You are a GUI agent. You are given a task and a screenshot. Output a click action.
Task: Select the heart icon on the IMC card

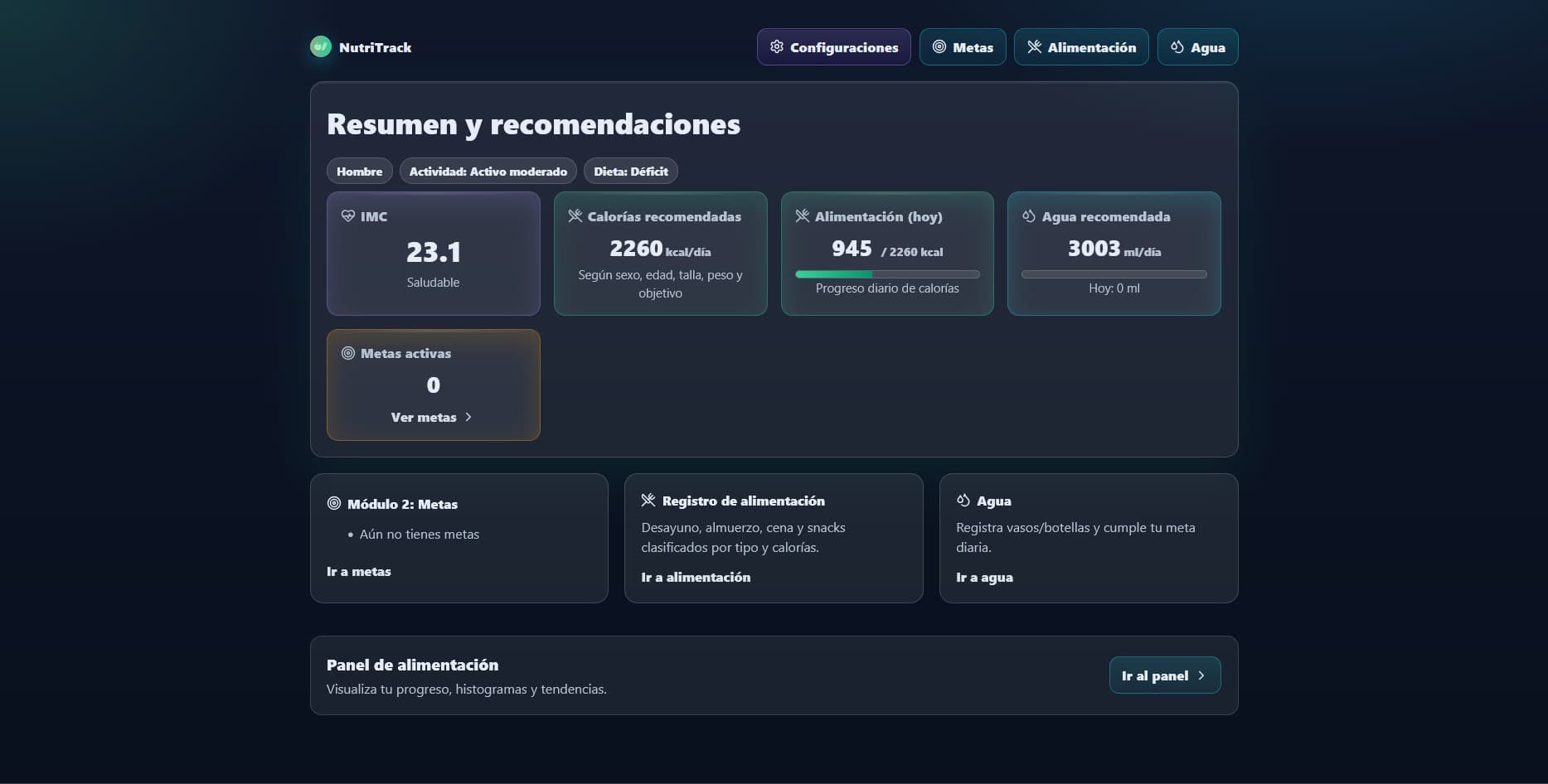(x=348, y=215)
